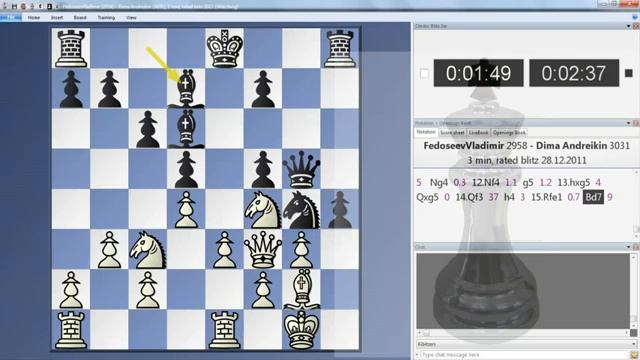Select the black queen on g5
Viewport: 640px width, 360px height.
pyautogui.click(x=302, y=169)
